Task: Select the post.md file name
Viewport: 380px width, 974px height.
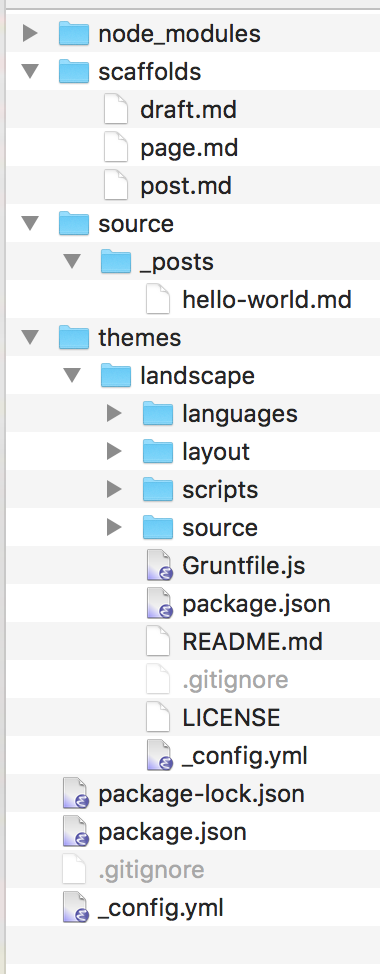Action: click(x=186, y=186)
